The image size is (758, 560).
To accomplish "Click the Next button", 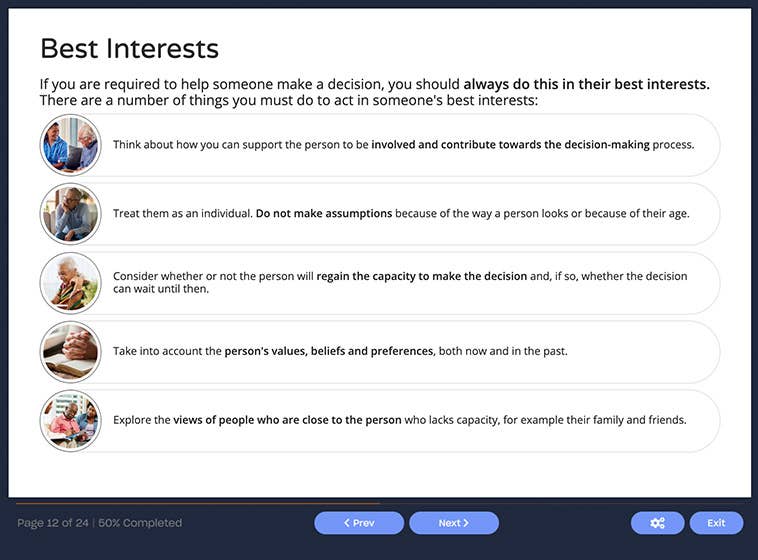I will pyautogui.click(x=454, y=523).
